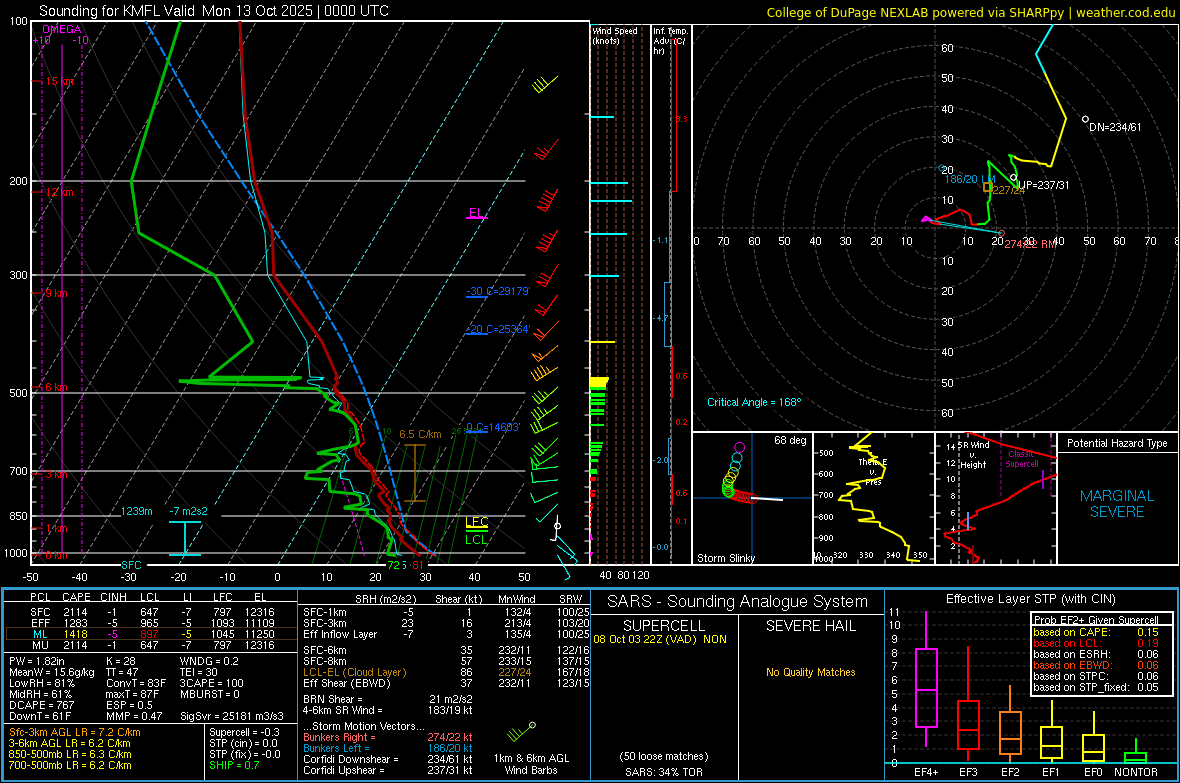Click the Supercell = -0.3 parameter

point(245,733)
